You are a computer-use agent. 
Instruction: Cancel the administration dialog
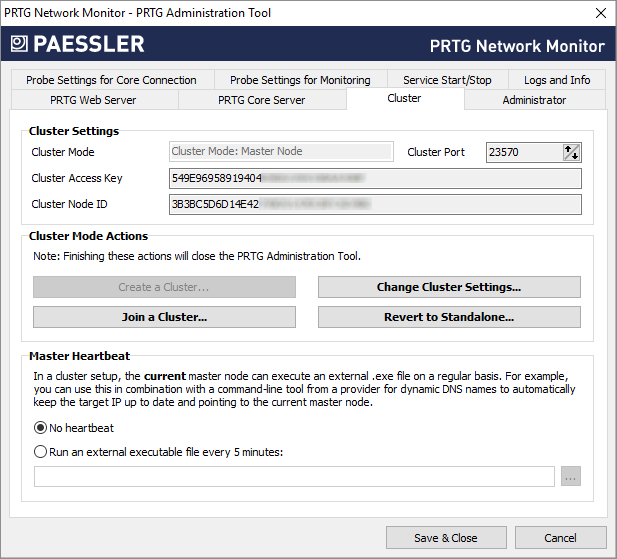(560, 537)
